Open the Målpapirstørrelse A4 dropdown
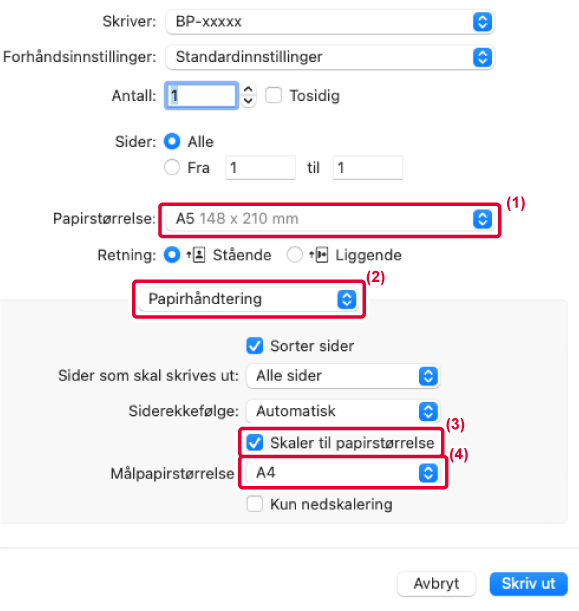Image resolution: width=579 pixels, height=611 pixels. click(343, 473)
